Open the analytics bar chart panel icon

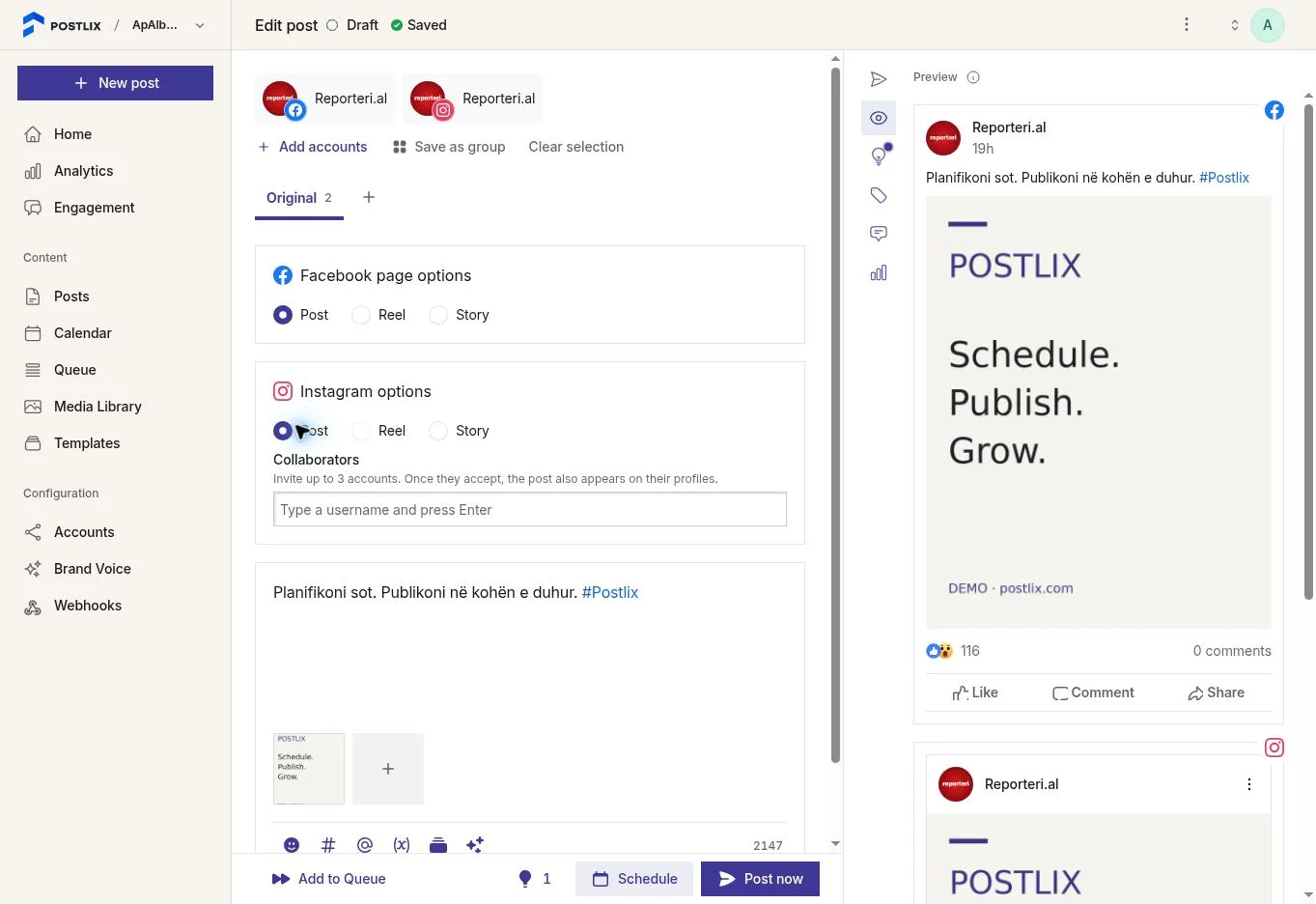879,272
